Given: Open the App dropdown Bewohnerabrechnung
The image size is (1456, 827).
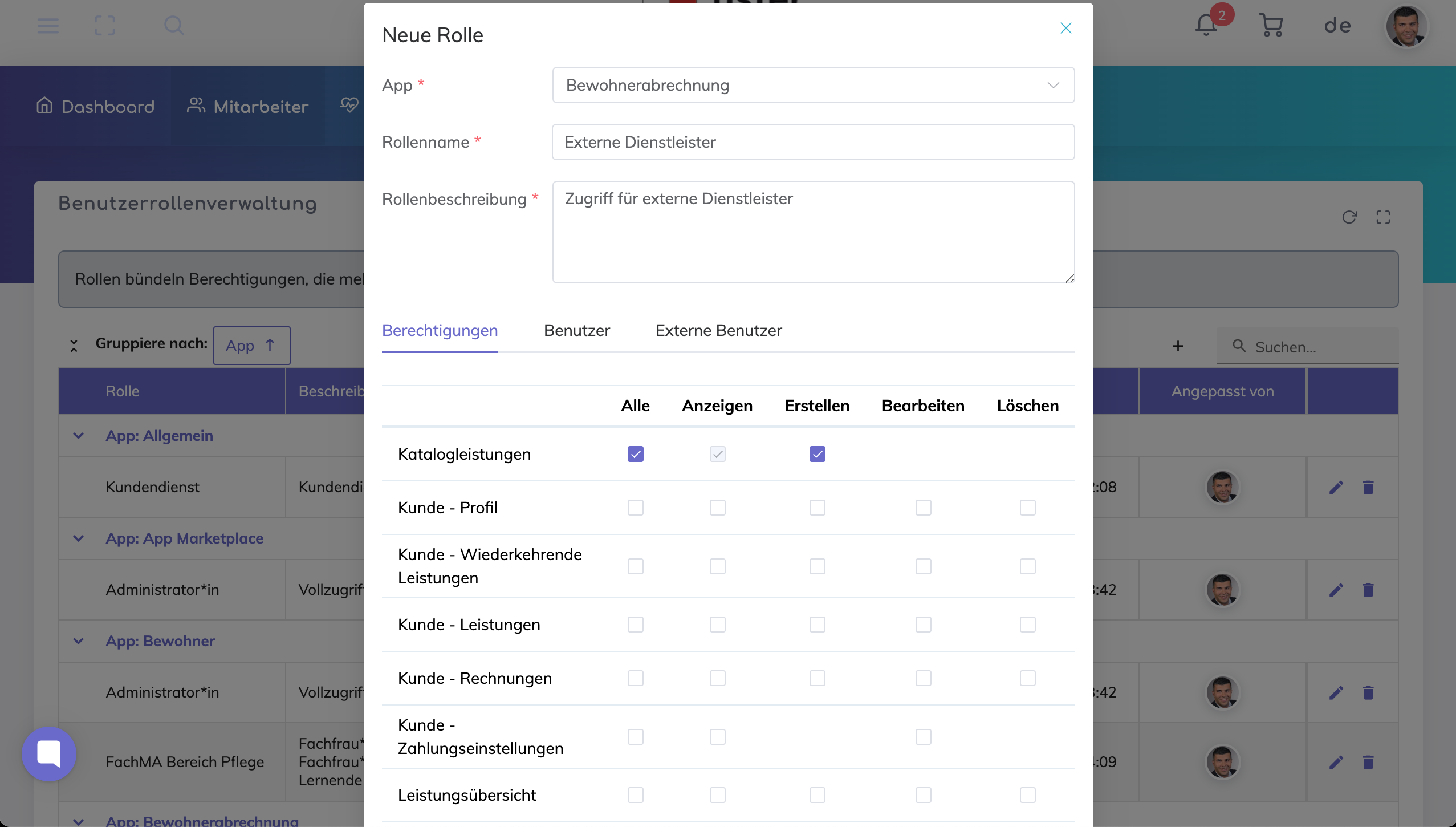Looking at the screenshot, I should pos(813,85).
